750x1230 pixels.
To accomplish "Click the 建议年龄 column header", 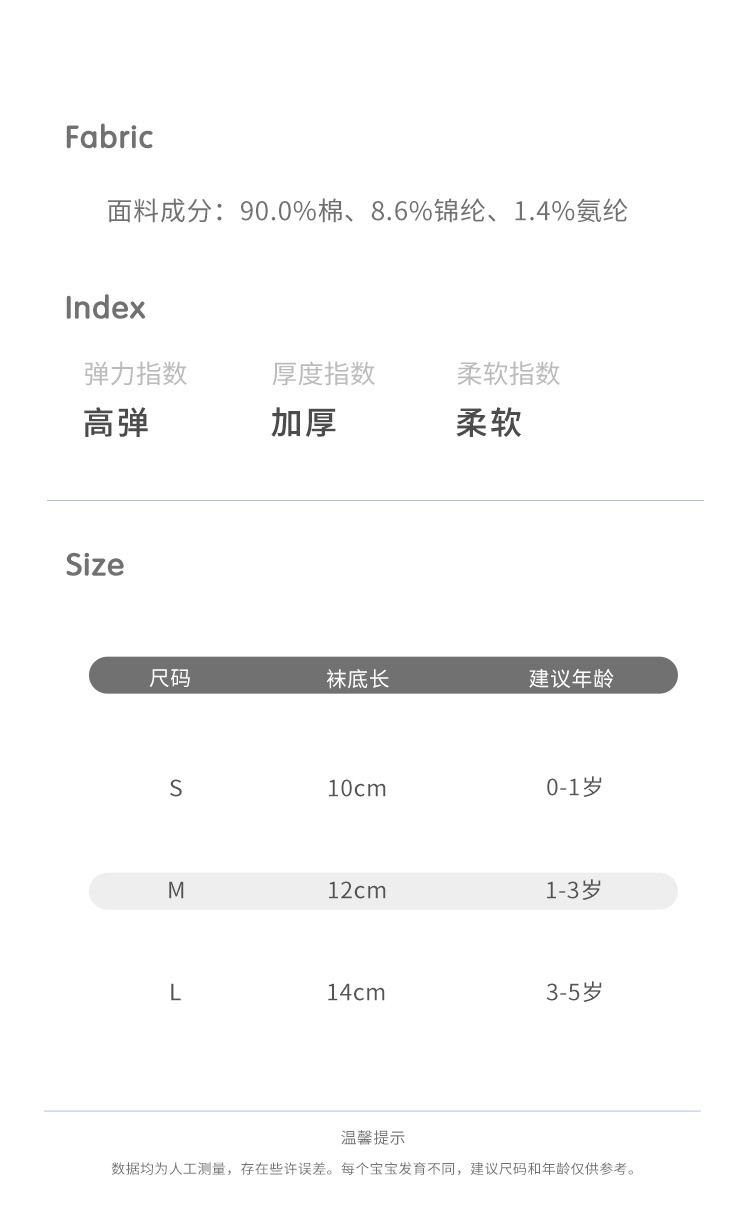I will click(x=571, y=678).
